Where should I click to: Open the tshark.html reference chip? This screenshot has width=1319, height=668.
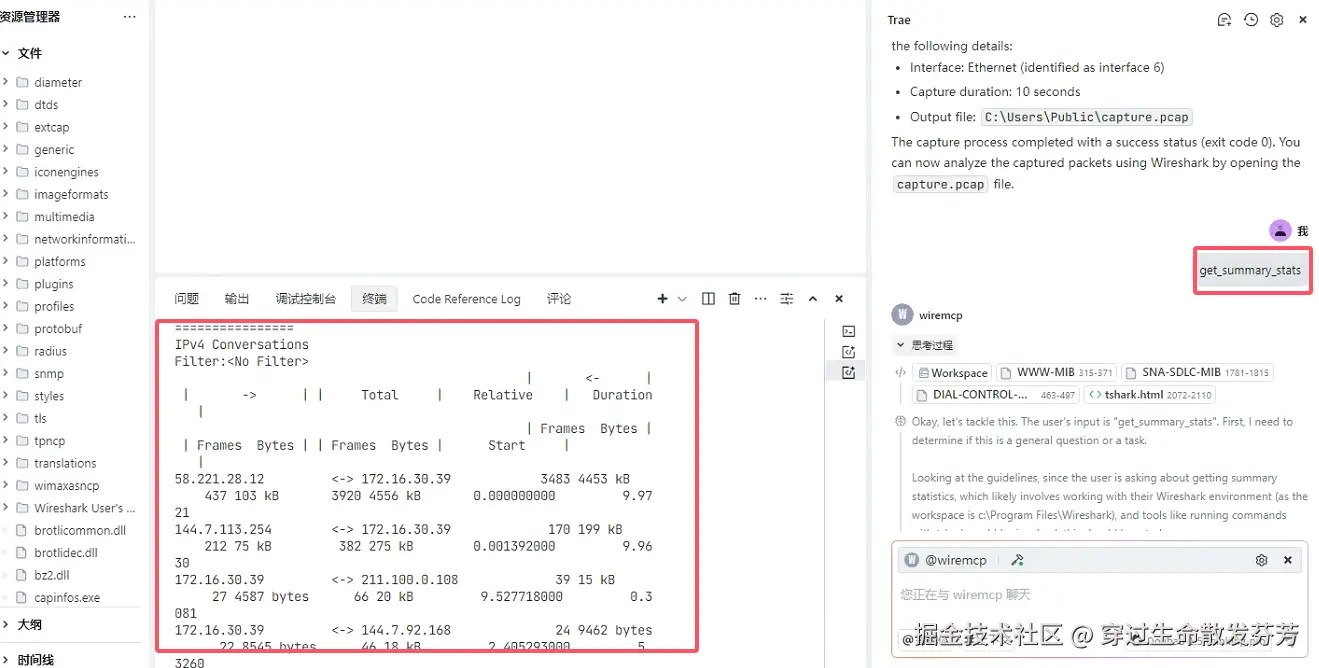pyautogui.click(x=1149, y=394)
